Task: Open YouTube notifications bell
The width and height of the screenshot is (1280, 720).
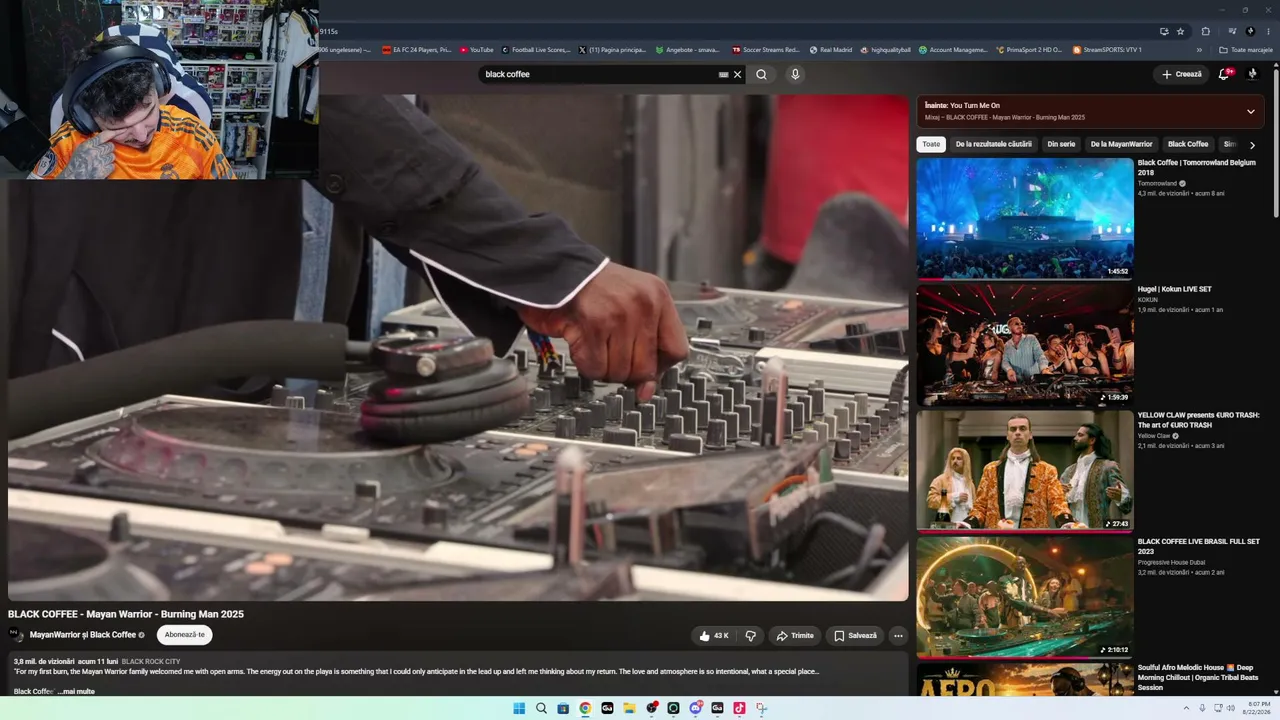Action: [x=1224, y=74]
